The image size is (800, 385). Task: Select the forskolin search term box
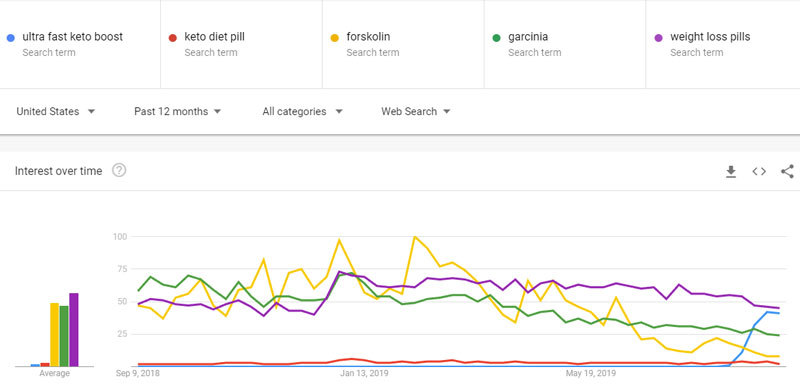[403, 44]
